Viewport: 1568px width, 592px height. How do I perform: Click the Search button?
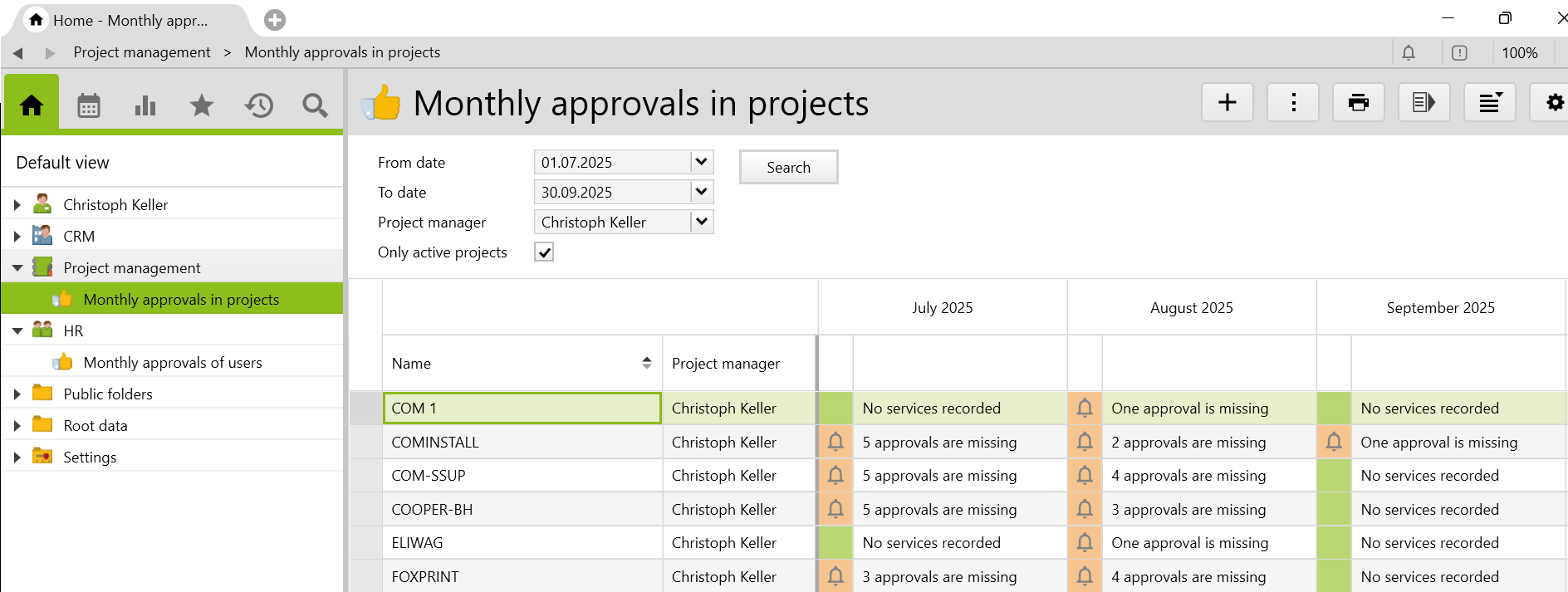pyautogui.click(x=788, y=168)
